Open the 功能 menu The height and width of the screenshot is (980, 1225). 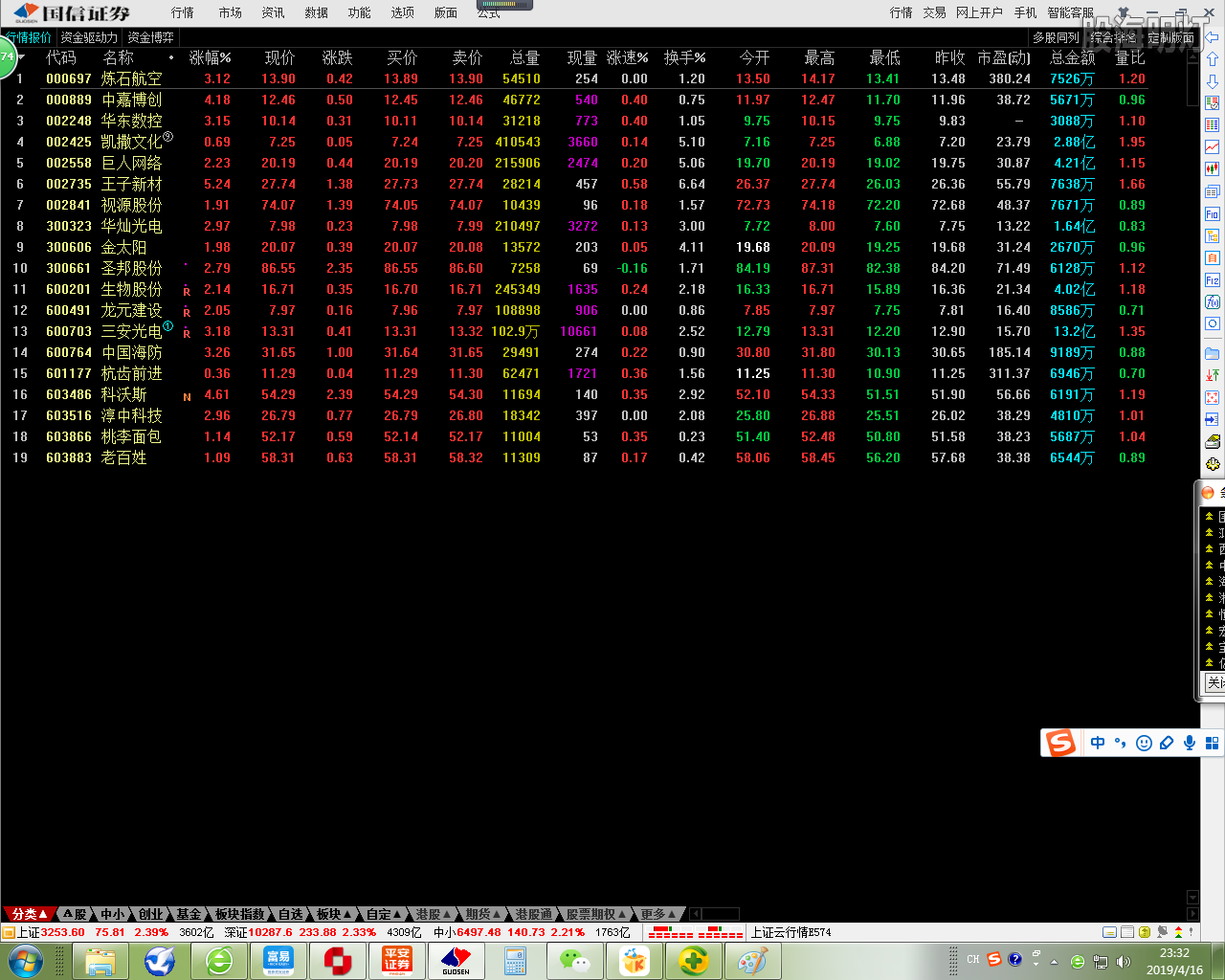pos(360,12)
